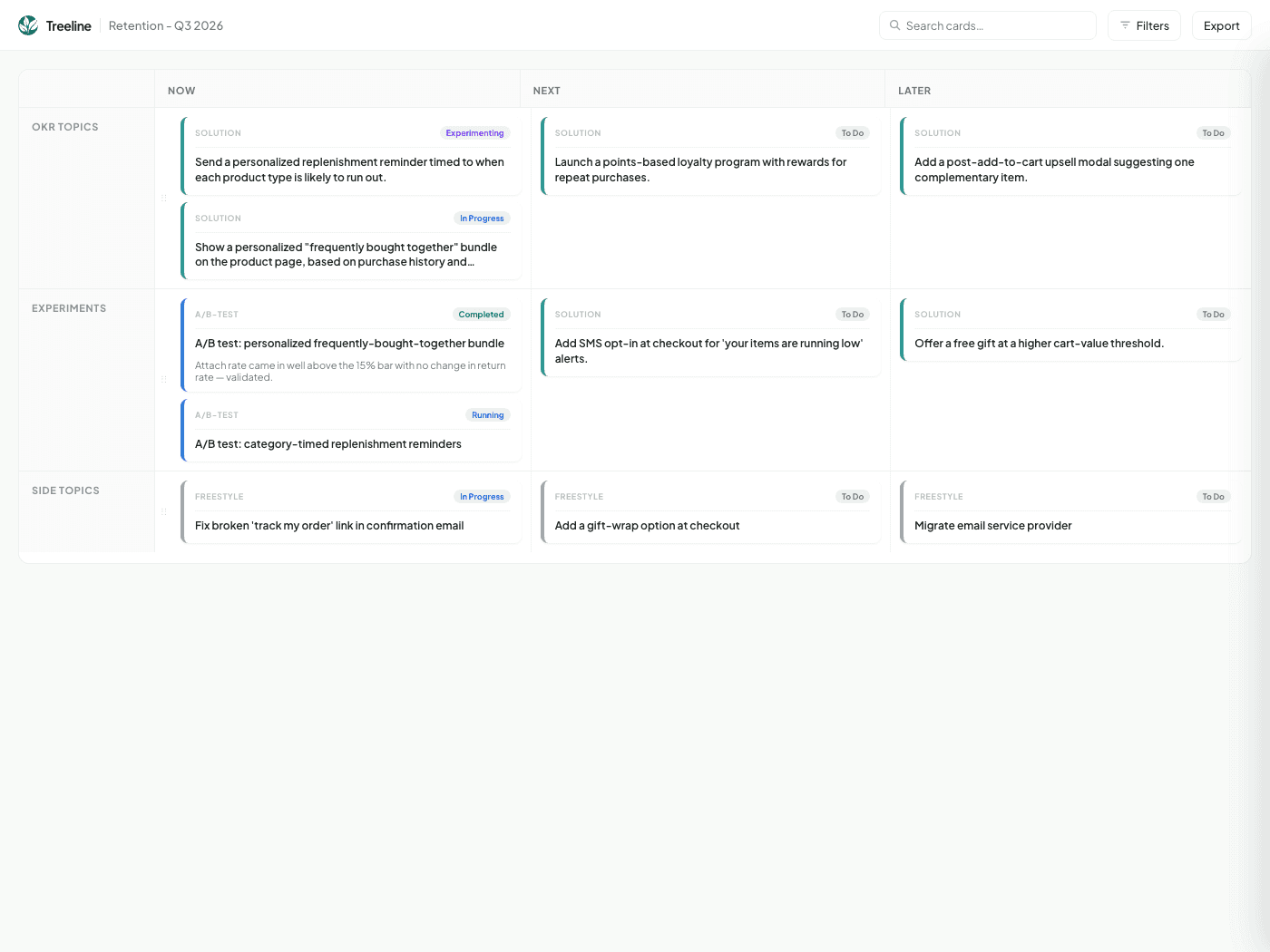Open To Do status on gift-wrap card
The width and height of the screenshot is (1270, 952).
853,497
